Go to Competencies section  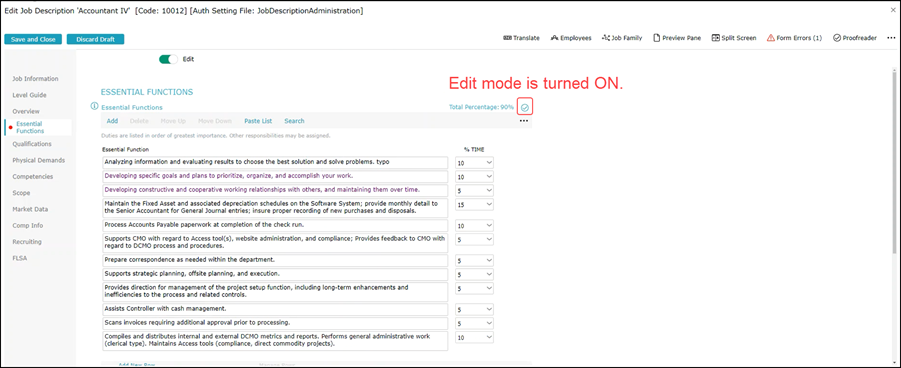pos(32,177)
